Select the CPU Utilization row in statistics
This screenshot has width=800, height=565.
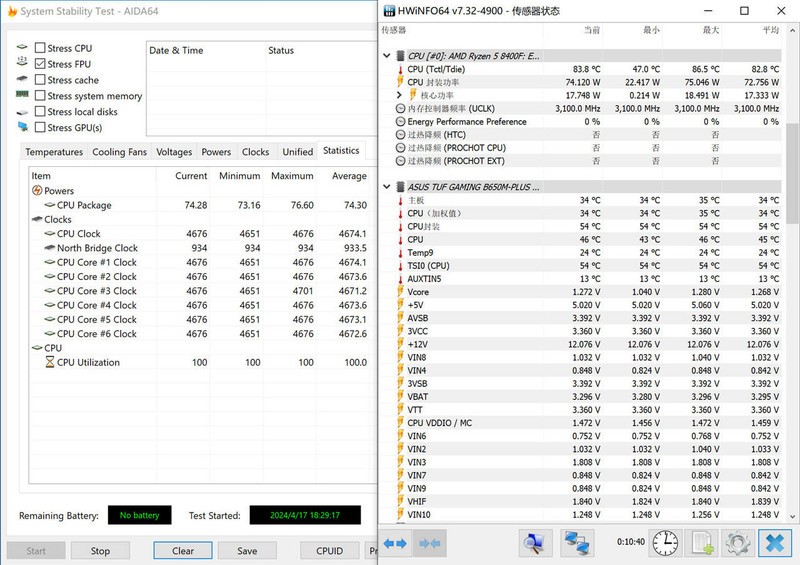[x=199, y=362]
